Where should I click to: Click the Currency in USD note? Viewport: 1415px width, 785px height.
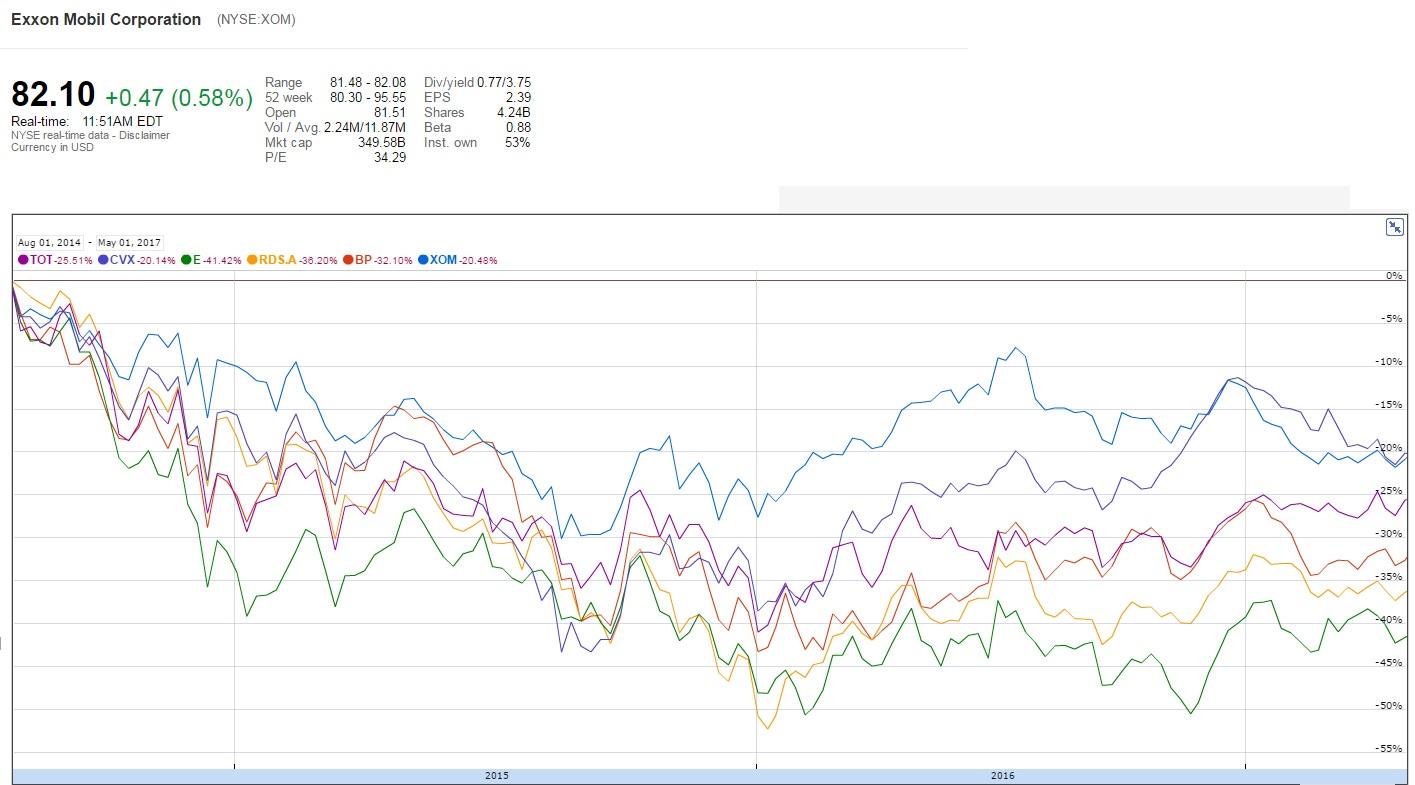[x=52, y=147]
